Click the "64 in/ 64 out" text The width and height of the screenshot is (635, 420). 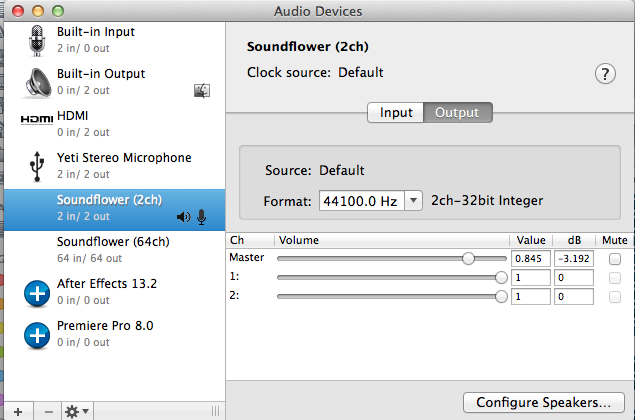[x=89, y=258]
